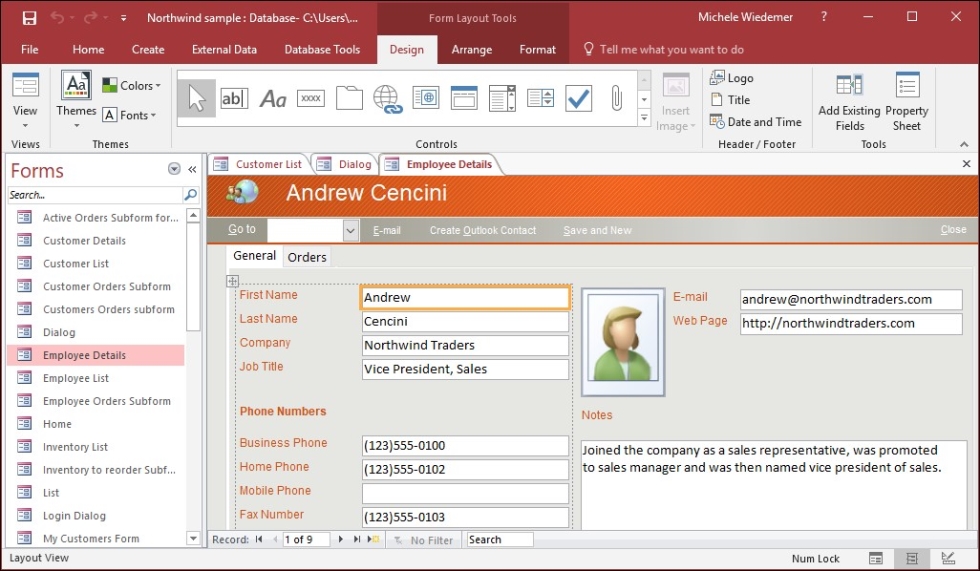Choose the Check Box control icon
This screenshot has height=571, width=980.
pyautogui.click(x=578, y=99)
